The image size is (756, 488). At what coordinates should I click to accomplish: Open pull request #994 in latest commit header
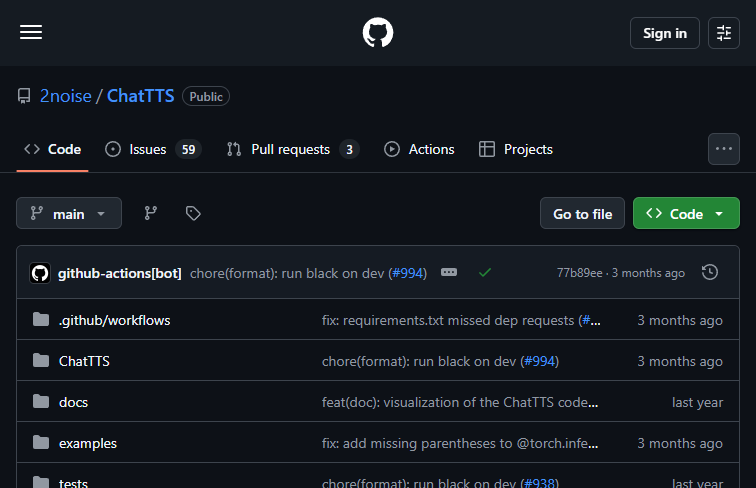(408, 273)
